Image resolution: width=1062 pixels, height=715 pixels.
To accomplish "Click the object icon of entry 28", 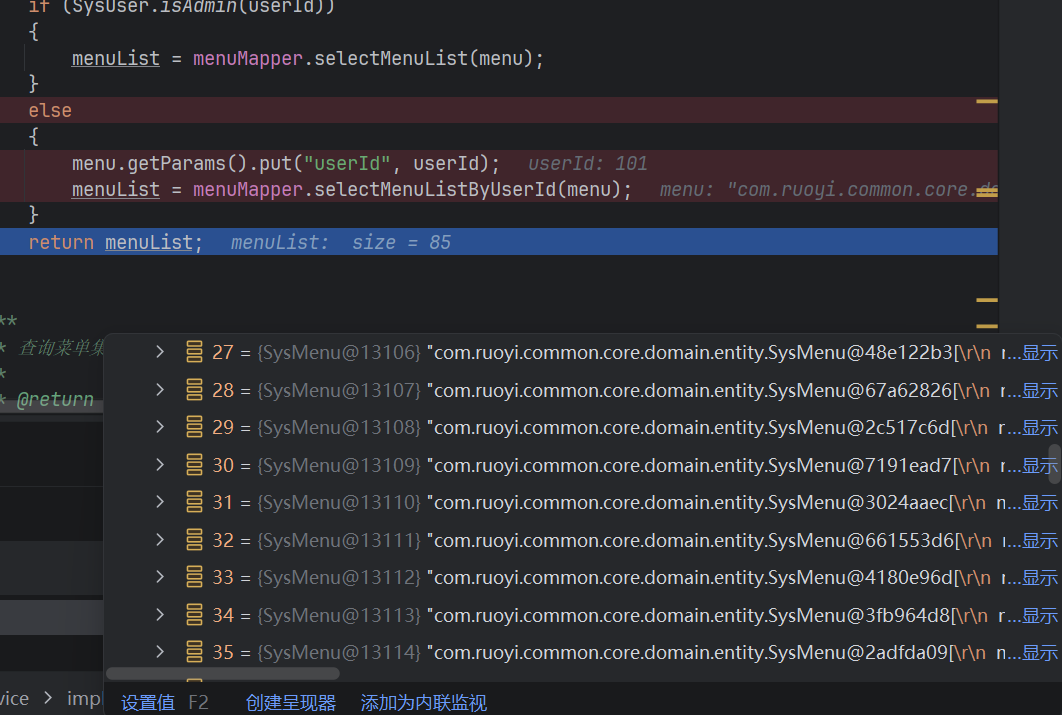I will [x=194, y=390].
